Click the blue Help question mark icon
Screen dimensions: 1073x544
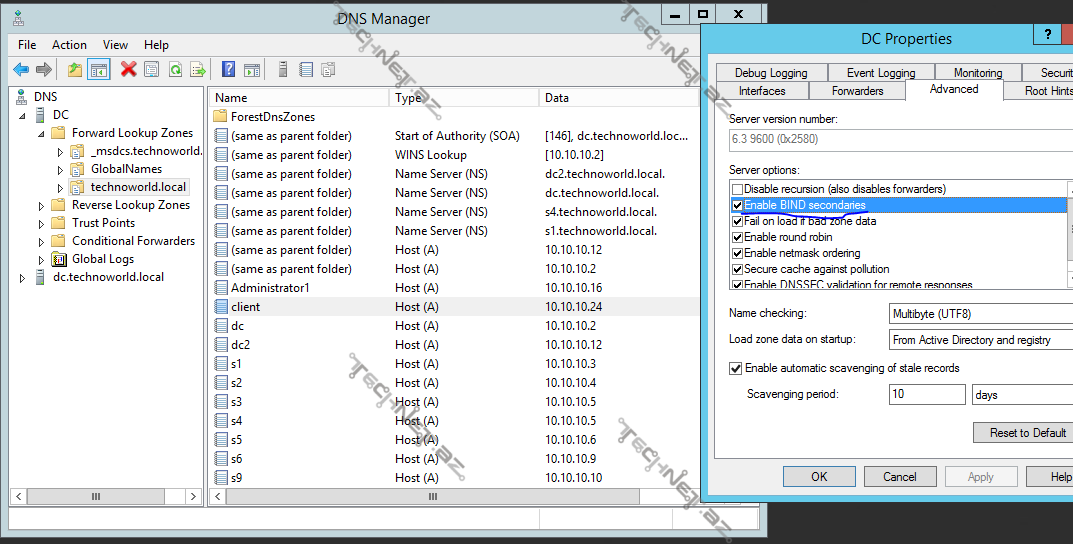pyautogui.click(x=229, y=69)
